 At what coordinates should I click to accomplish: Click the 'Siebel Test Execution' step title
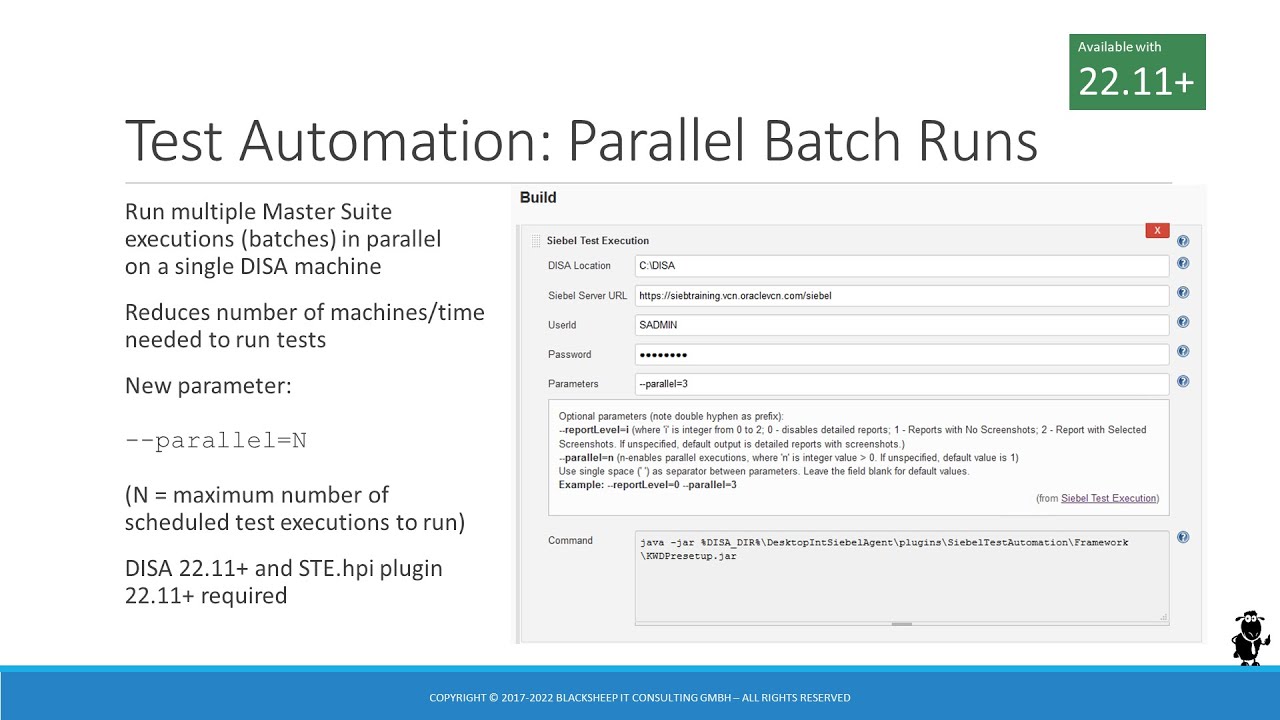coord(598,241)
